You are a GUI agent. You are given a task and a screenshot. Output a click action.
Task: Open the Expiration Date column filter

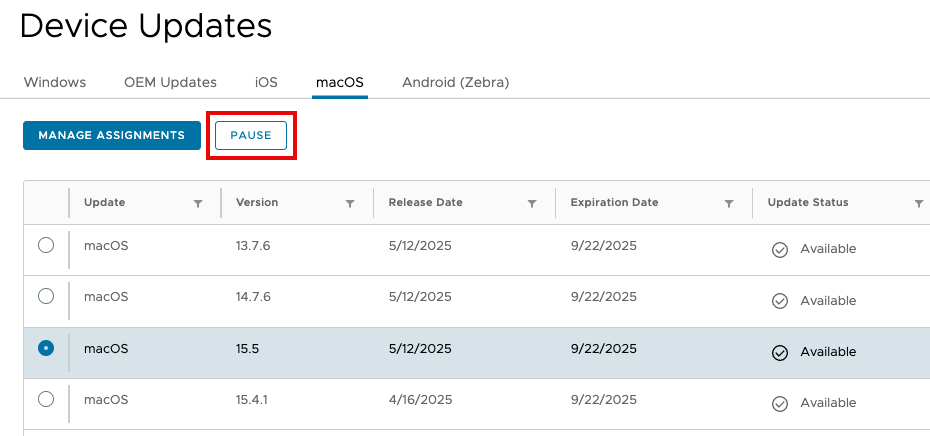click(729, 203)
